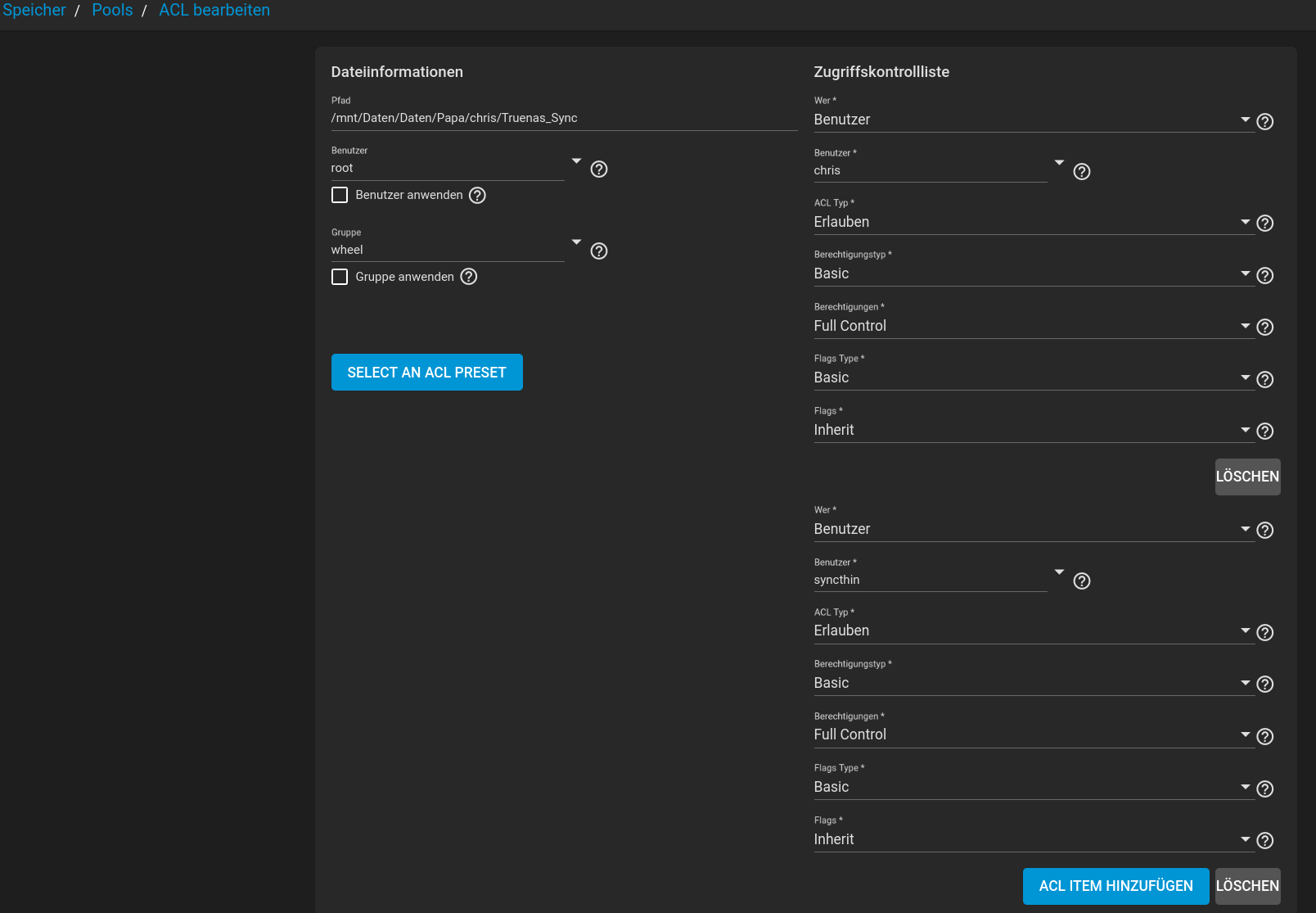Click help icon beside Gruppe anwenden

click(x=468, y=277)
